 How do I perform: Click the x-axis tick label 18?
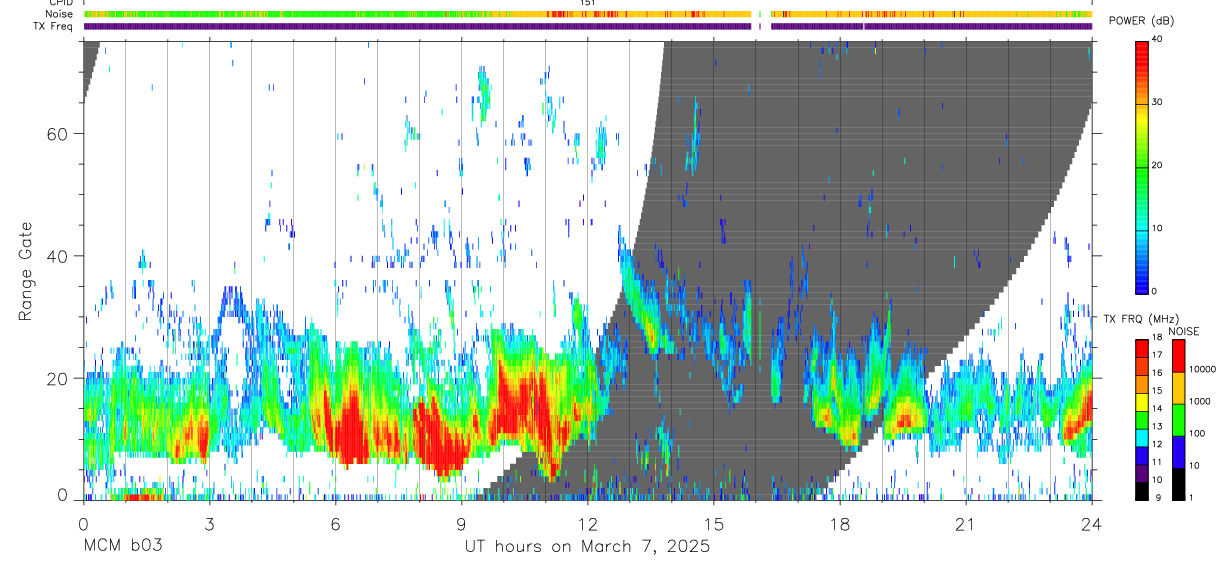pyautogui.click(x=840, y=524)
